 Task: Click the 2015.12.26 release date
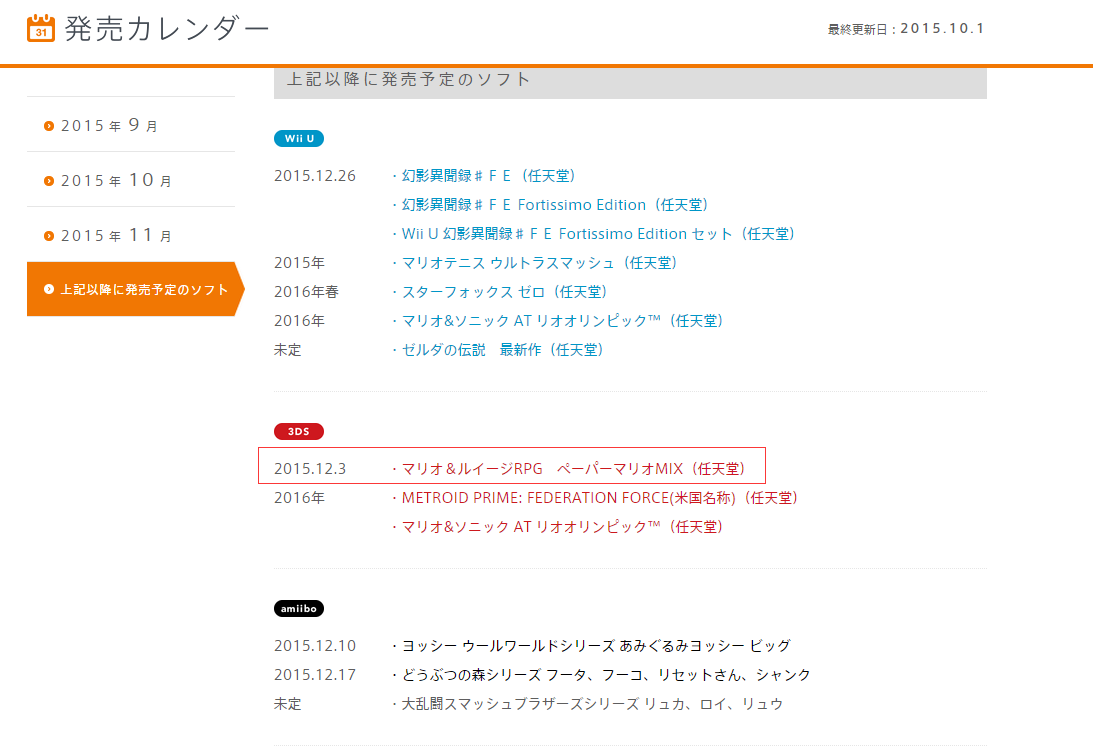[315, 176]
